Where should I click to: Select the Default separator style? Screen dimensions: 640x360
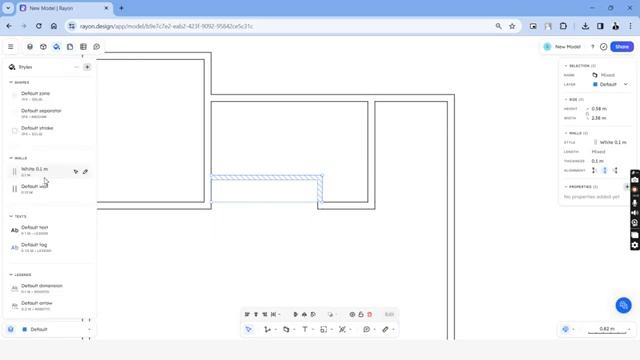pos(49,113)
